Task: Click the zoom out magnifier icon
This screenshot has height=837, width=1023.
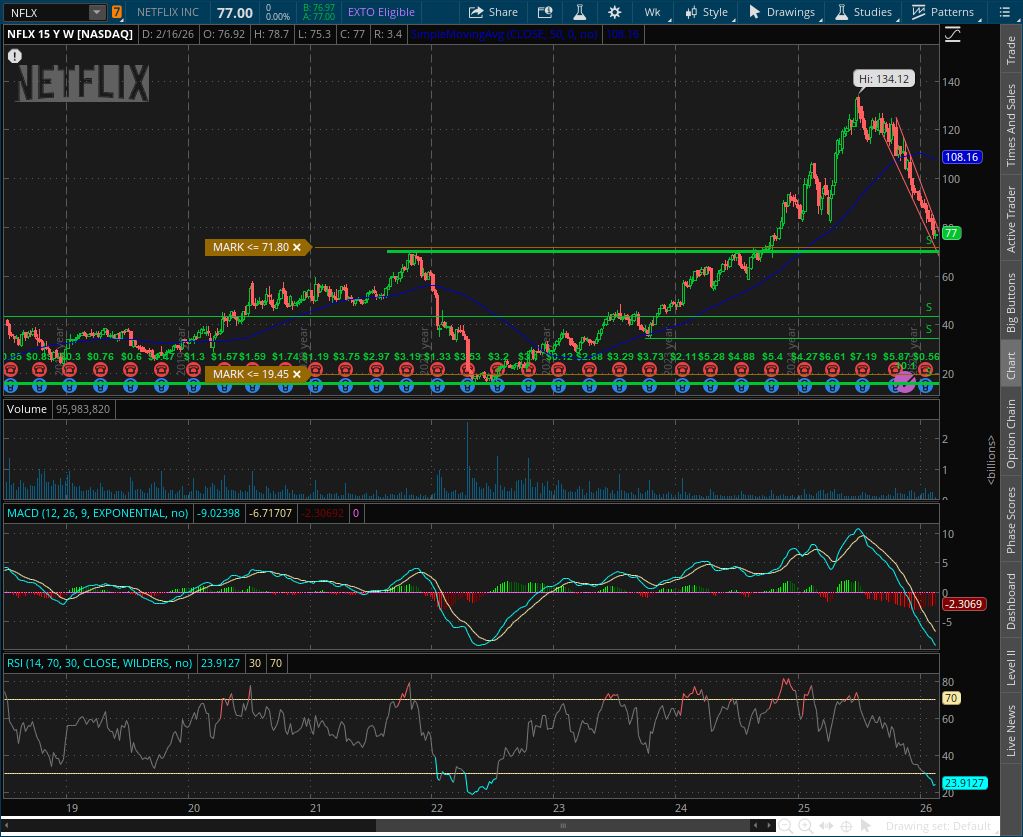Action: tap(786, 826)
